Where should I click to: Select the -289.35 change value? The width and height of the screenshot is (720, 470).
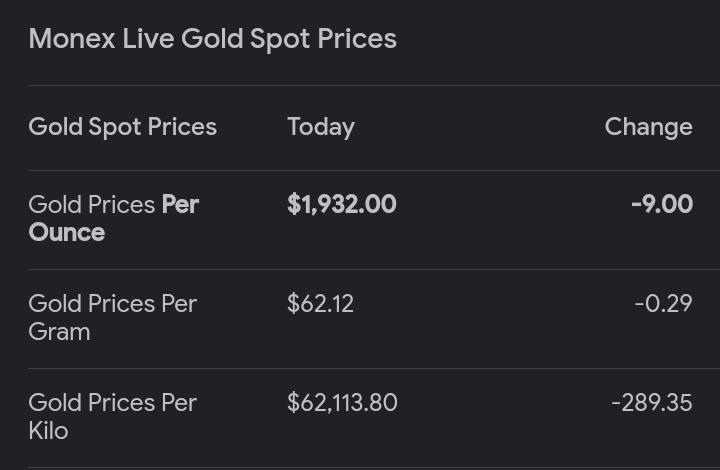[x=651, y=402]
